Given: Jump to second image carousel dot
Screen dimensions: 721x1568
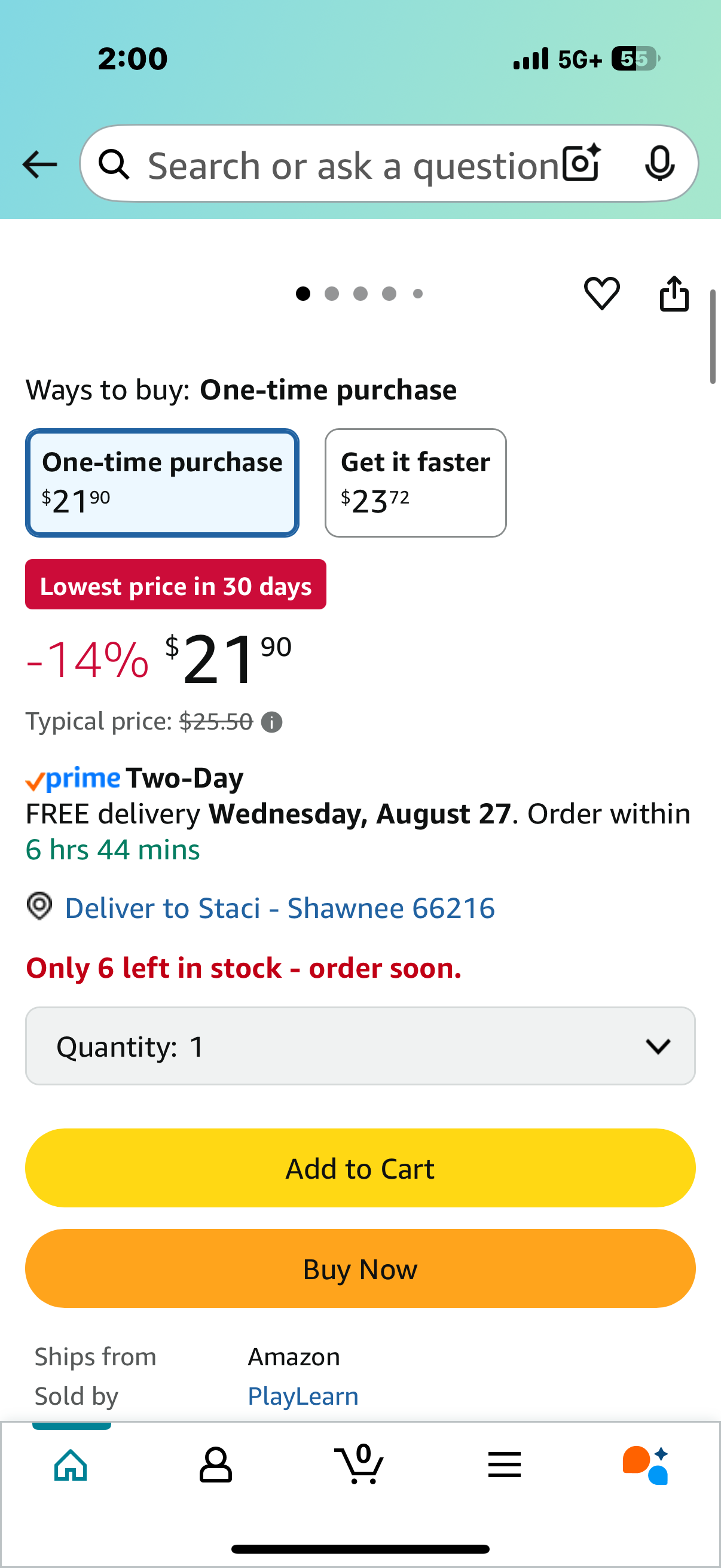Looking at the screenshot, I should coord(332,294).
